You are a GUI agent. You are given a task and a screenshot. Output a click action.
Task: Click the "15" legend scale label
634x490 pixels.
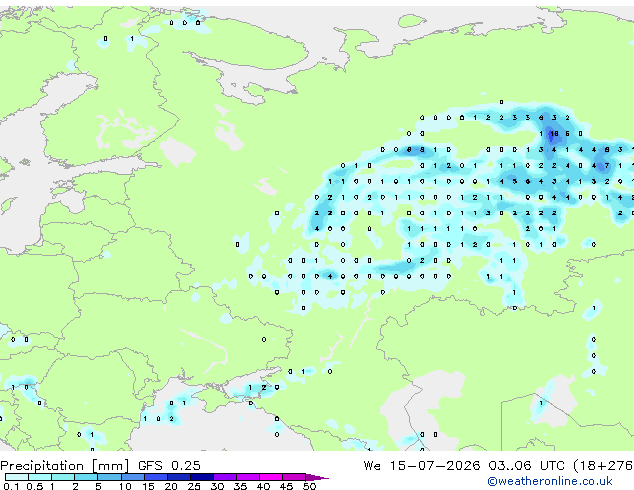click(x=148, y=486)
